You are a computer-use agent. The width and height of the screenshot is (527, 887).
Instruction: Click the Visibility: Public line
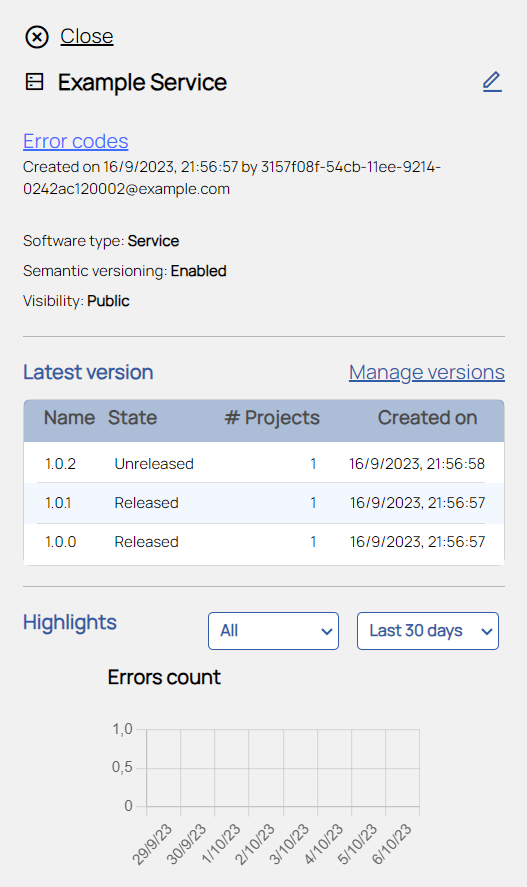coord(76,301)
